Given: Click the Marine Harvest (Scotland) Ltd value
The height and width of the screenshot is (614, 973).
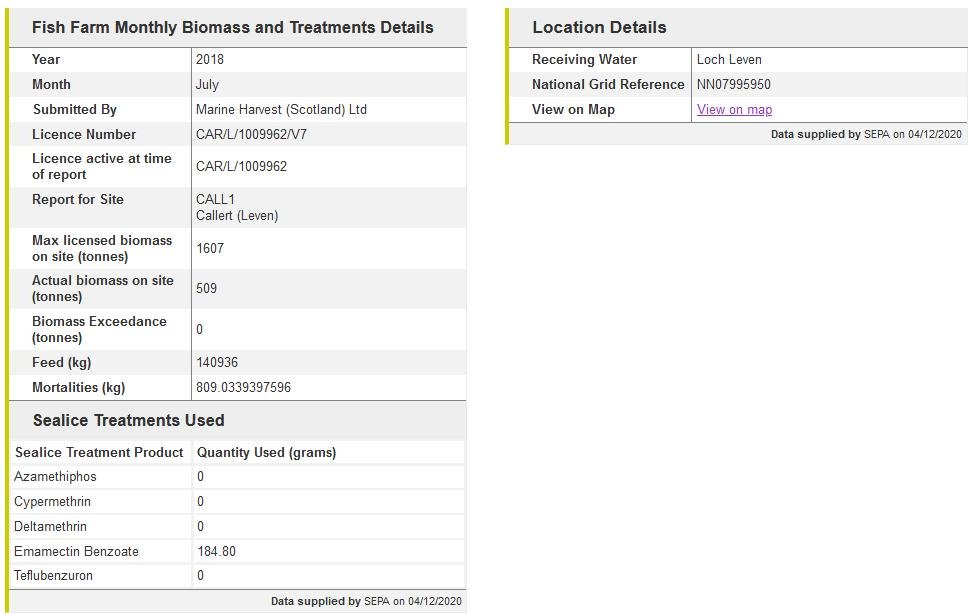Looking at the screenshot, I should (281, 110).
